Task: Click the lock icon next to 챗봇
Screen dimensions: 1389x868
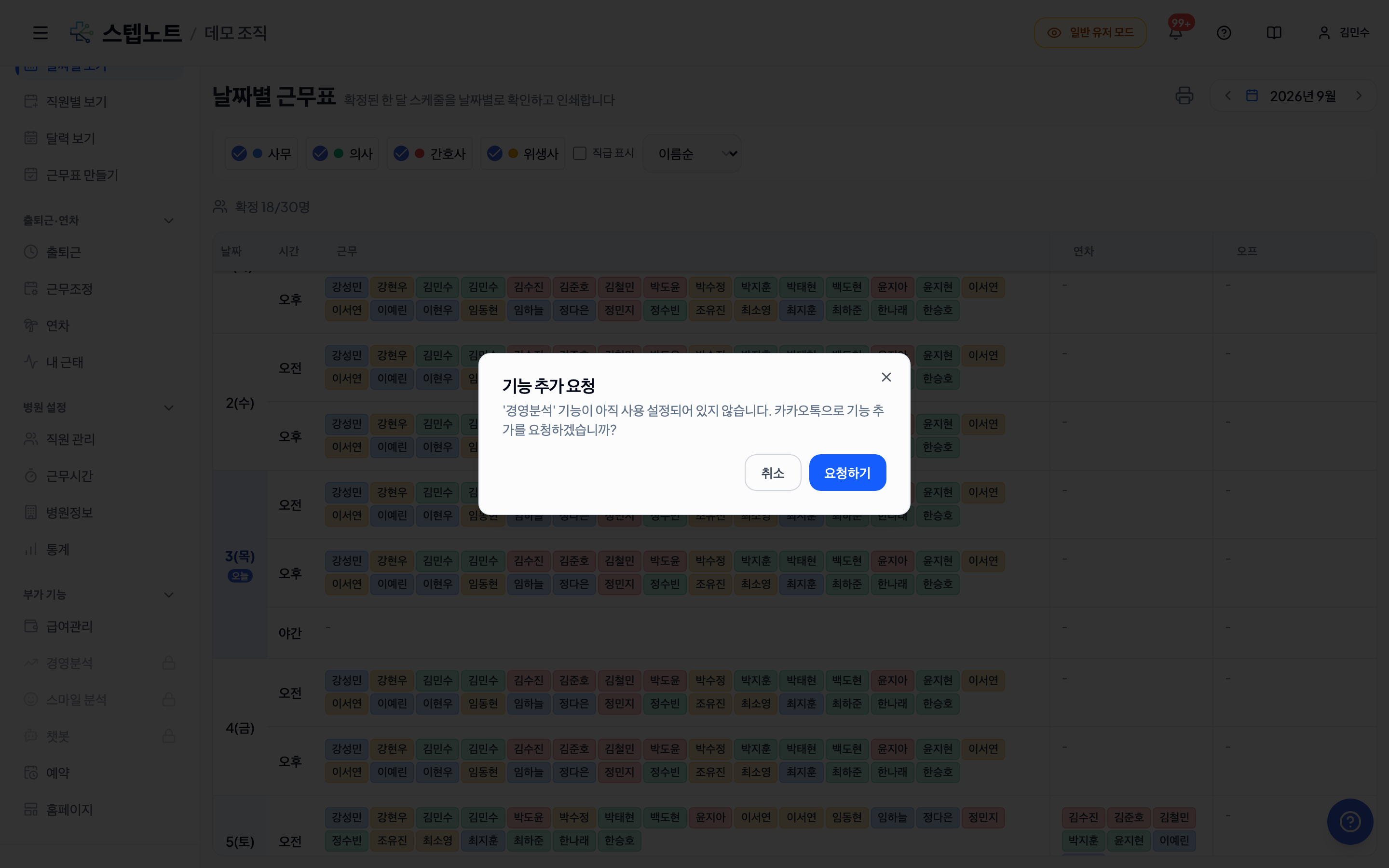Action: [169, 736]
